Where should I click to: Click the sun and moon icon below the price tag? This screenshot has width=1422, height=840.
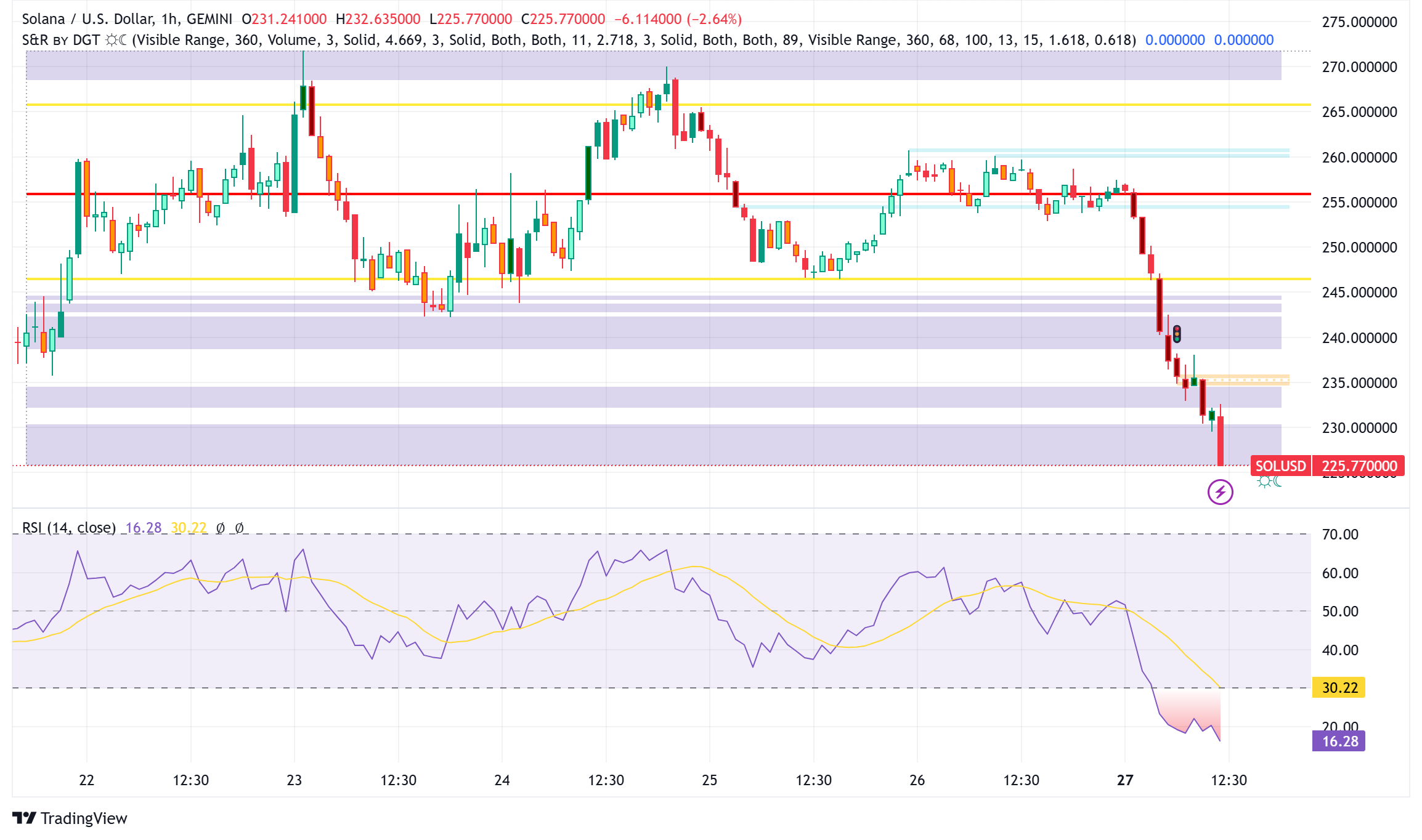tap(1269, 482)
